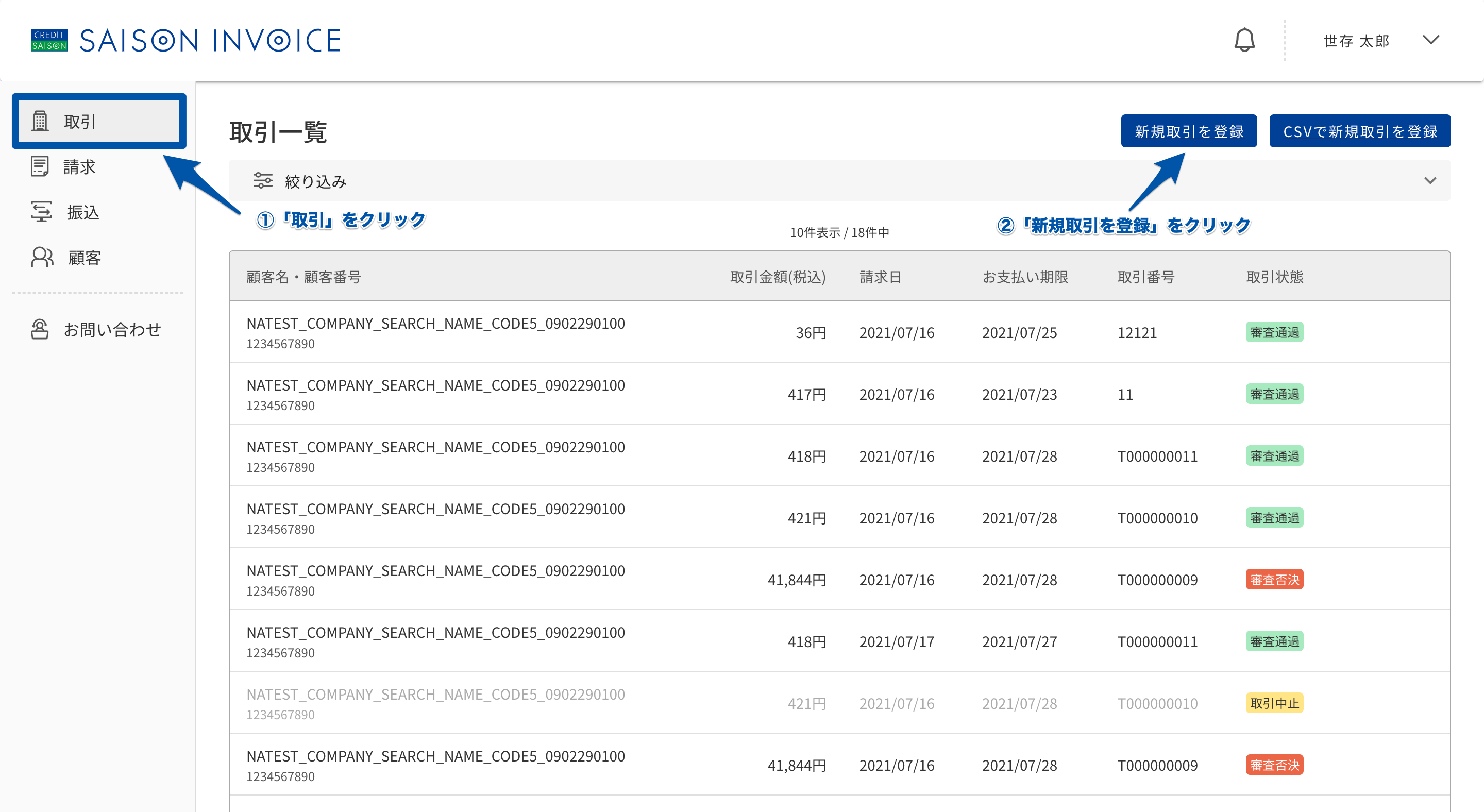Click column header 取引番号
Image resolution: width=1484 pixels, height=812 pixels.
[x=1146, y=277]
